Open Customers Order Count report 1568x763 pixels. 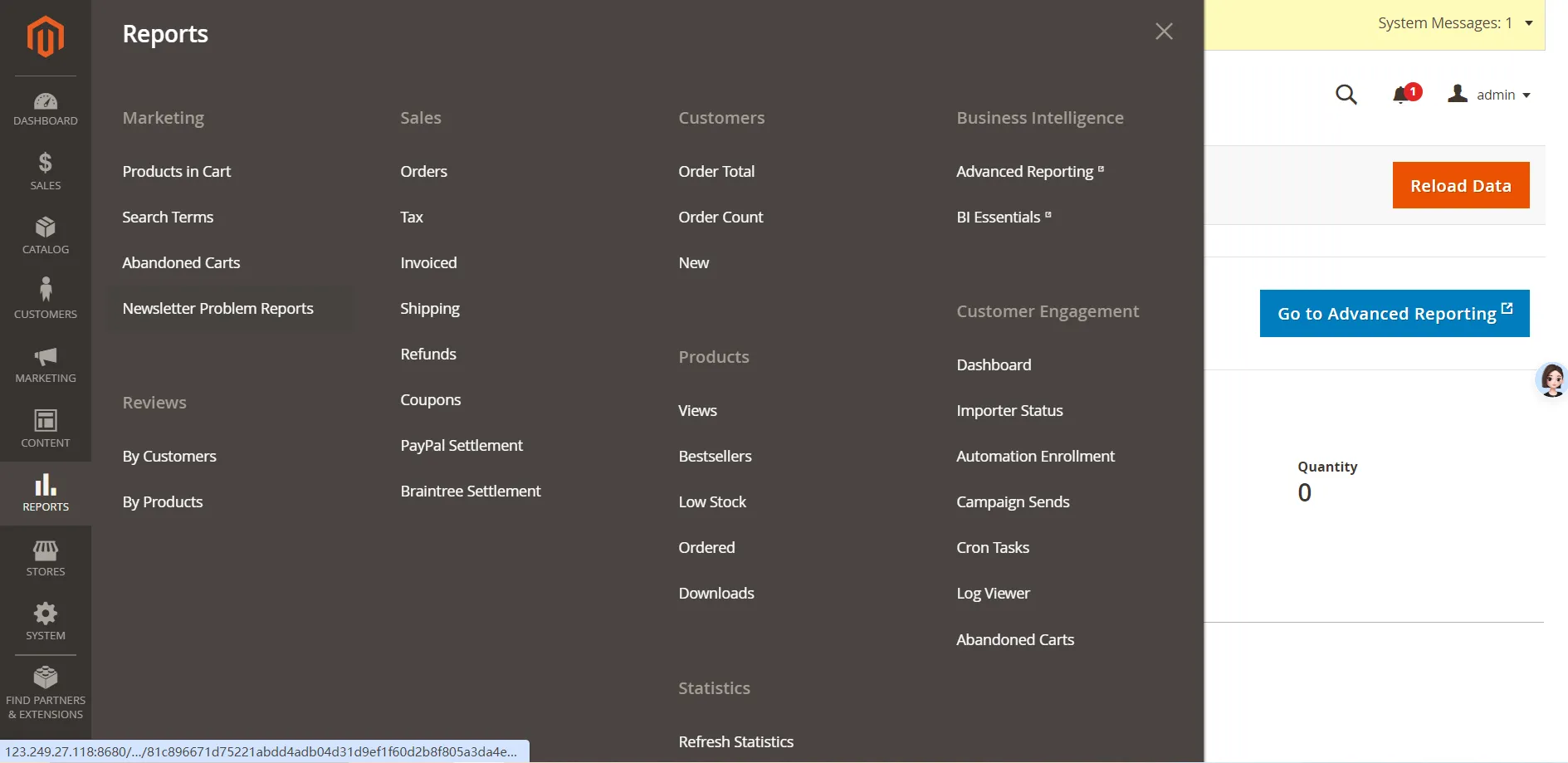[721, 218]
